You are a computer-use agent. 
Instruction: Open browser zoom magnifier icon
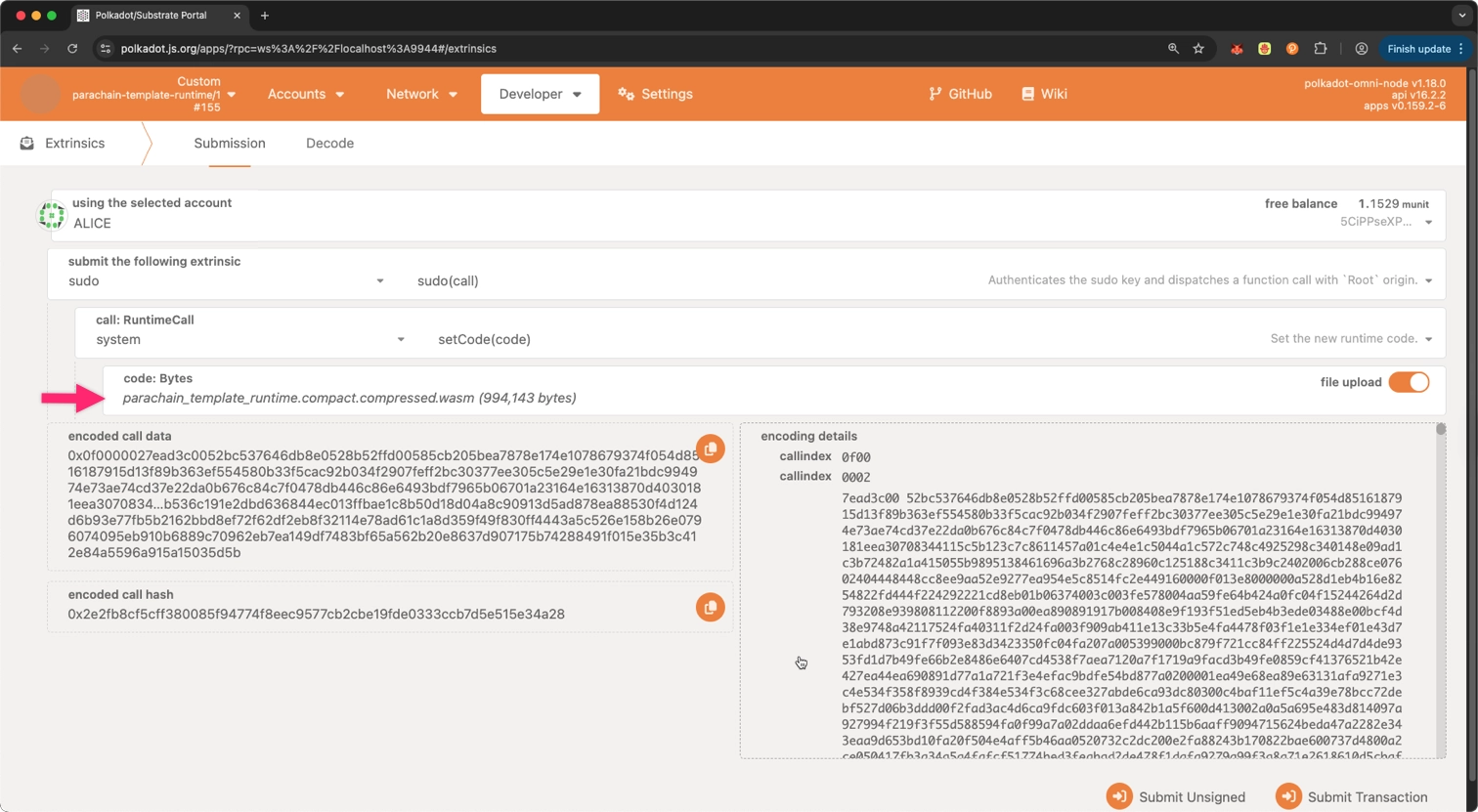[x=1173, y=48]
